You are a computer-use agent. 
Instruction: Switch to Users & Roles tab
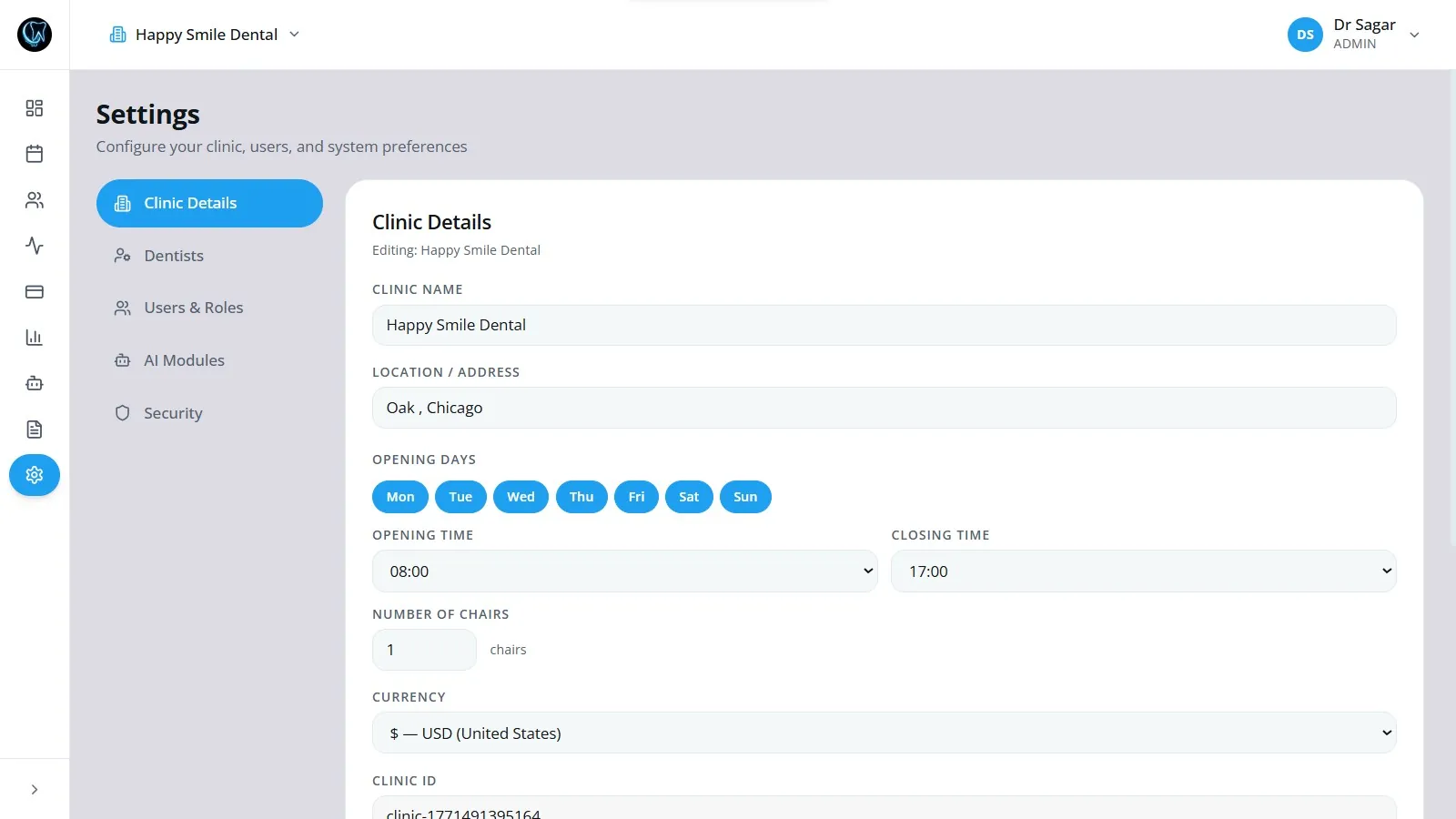click(x=209, y=308)
